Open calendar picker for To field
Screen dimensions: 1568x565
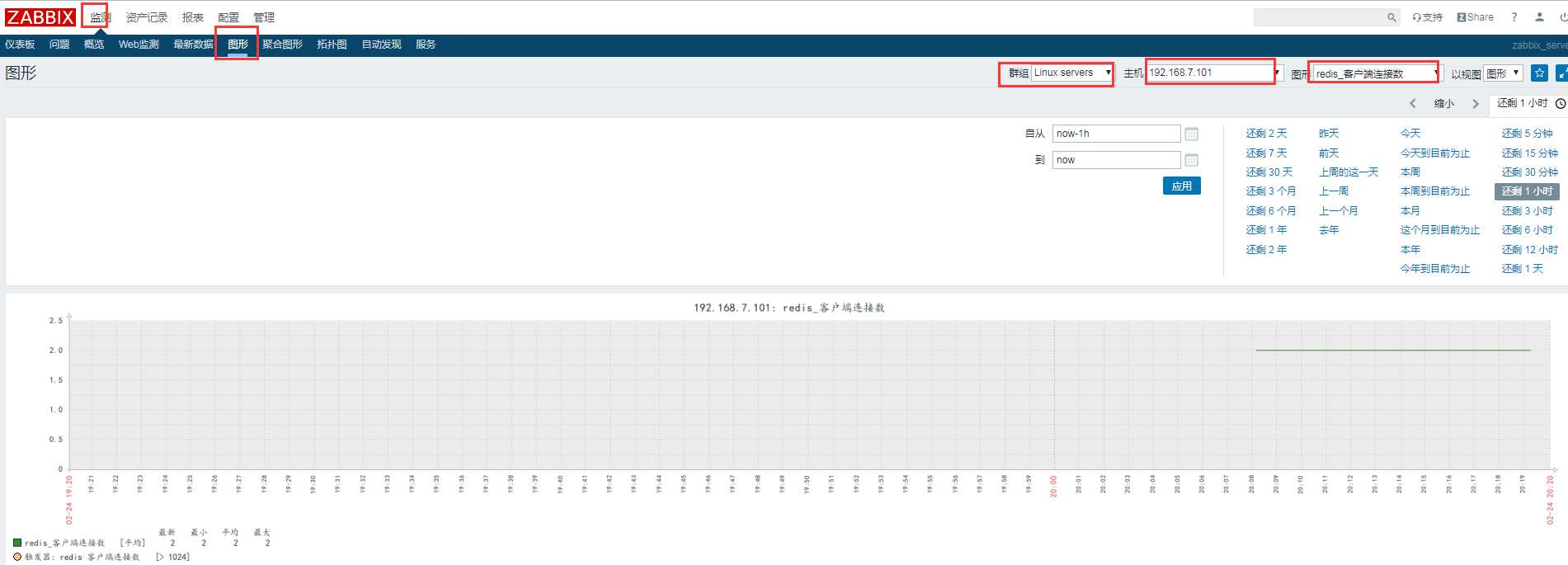coord(1191,160)
